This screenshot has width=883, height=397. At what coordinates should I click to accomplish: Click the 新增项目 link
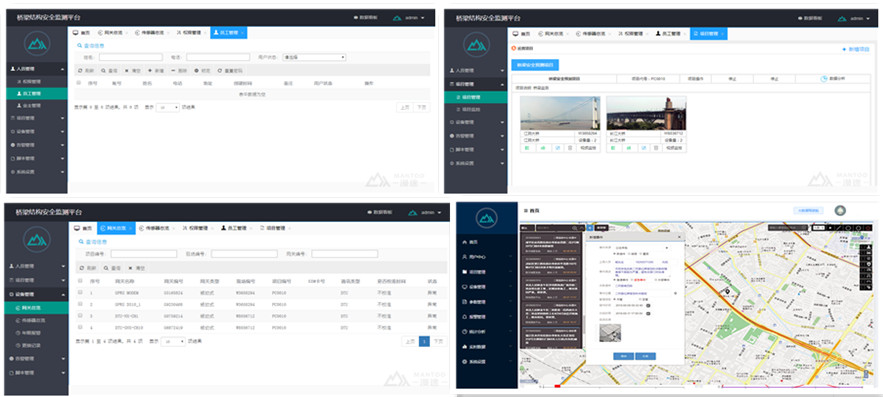(x=859, y=50)
